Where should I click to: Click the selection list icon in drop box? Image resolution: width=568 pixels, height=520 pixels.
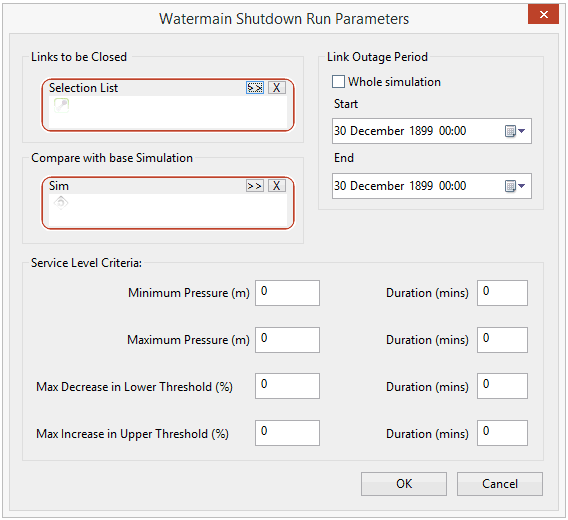61,105
